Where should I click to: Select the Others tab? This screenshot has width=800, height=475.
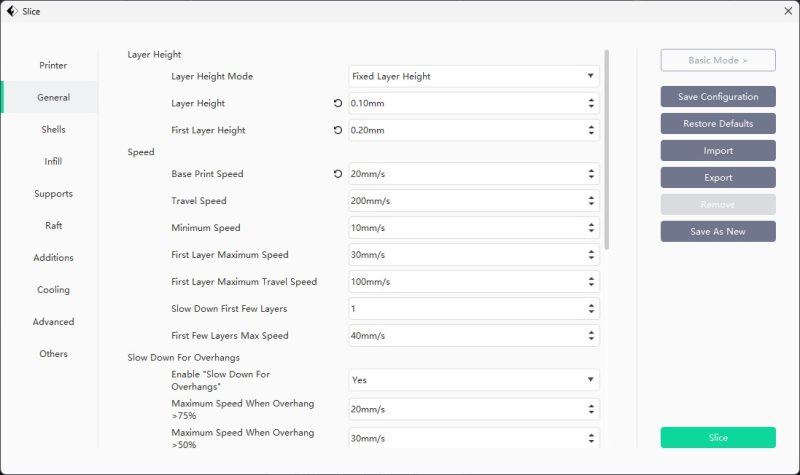click(x=53, y=354)
